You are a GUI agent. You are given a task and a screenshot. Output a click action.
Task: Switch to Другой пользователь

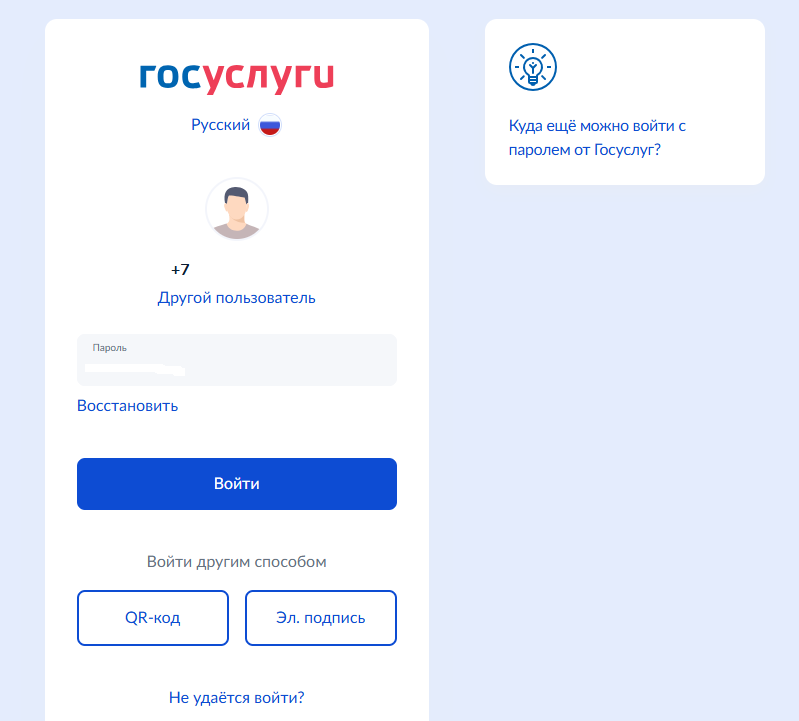(236, 298)
